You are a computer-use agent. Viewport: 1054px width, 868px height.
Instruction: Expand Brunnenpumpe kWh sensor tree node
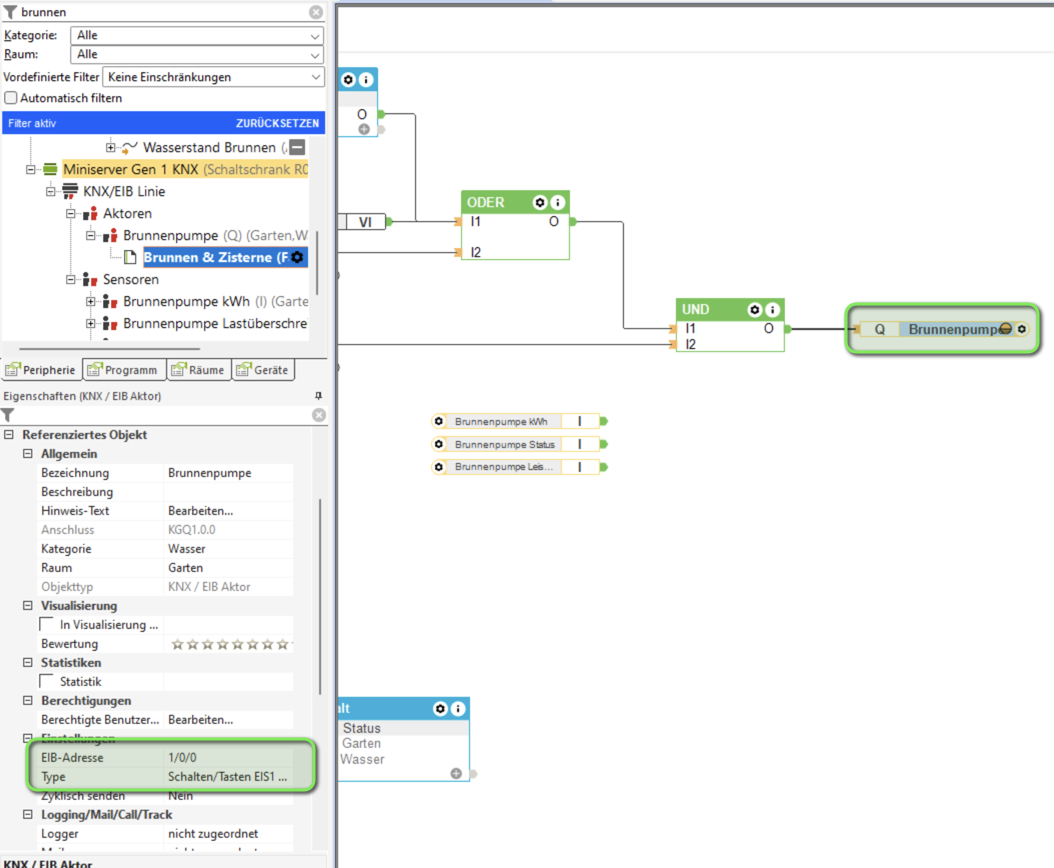(x=91, y=302)
